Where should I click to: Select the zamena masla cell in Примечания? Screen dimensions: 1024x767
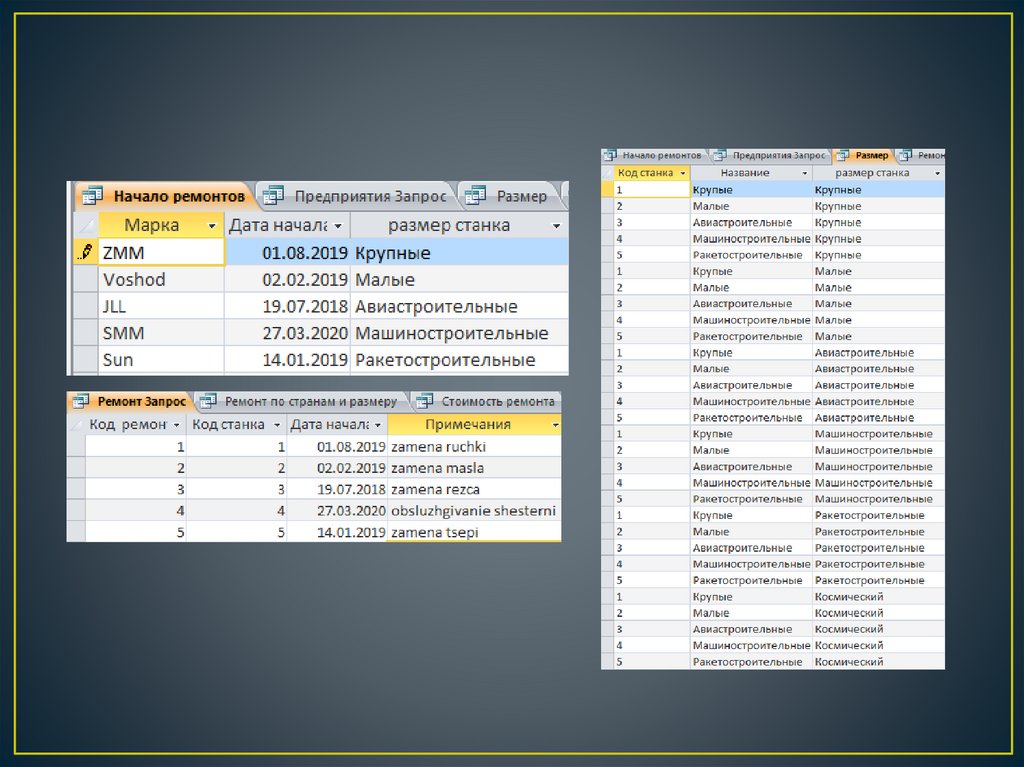[x=474, y=468]
